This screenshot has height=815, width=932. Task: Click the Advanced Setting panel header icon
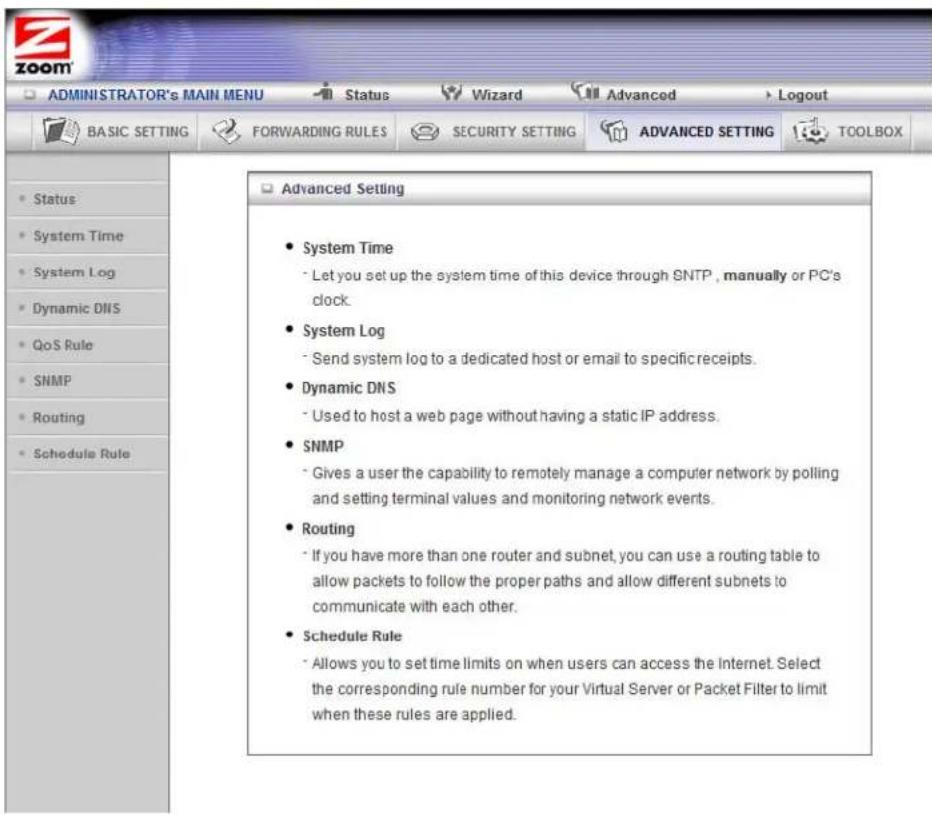267,188
